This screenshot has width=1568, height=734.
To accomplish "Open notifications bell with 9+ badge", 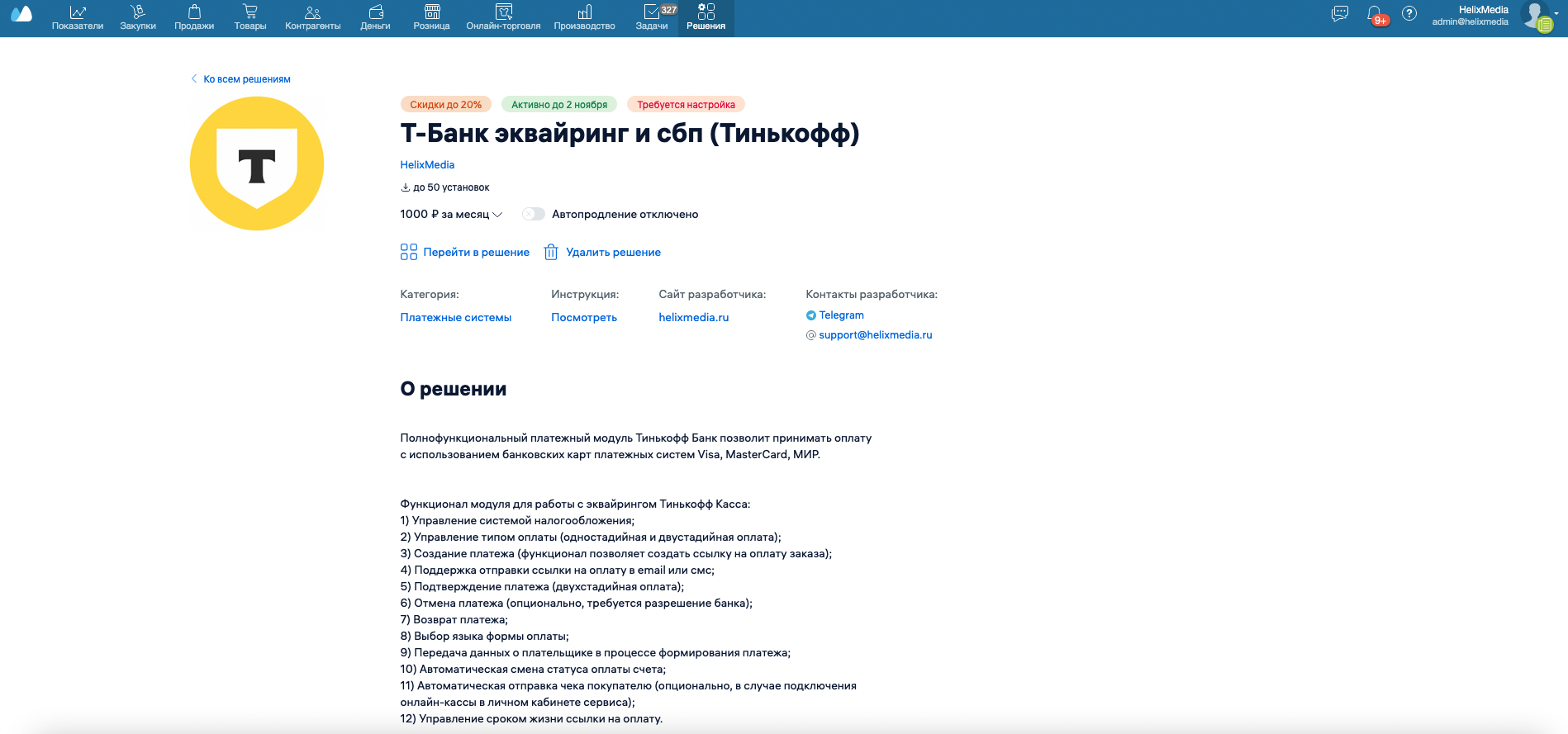I will 1376,15.
